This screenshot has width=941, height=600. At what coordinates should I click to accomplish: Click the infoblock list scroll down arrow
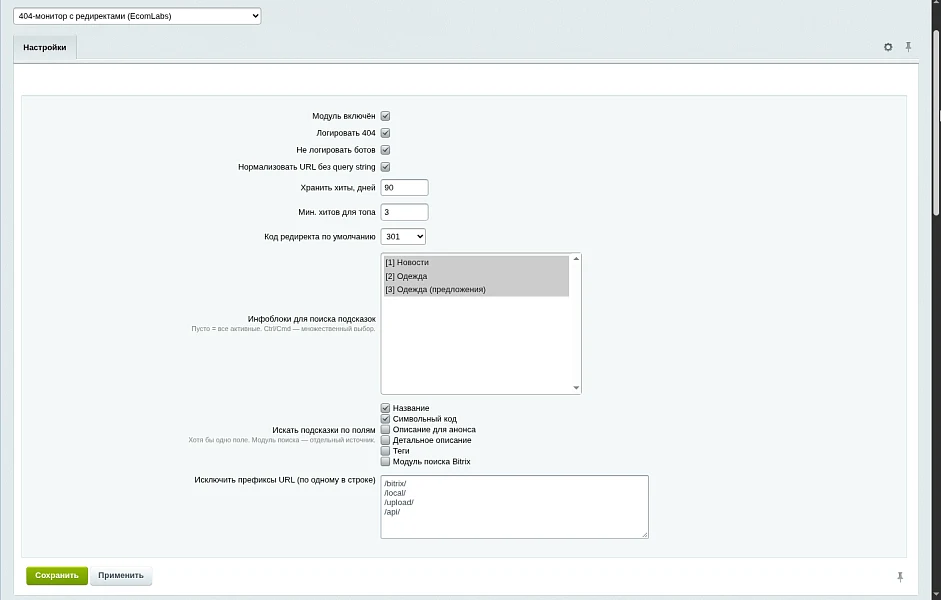[576, 388]
